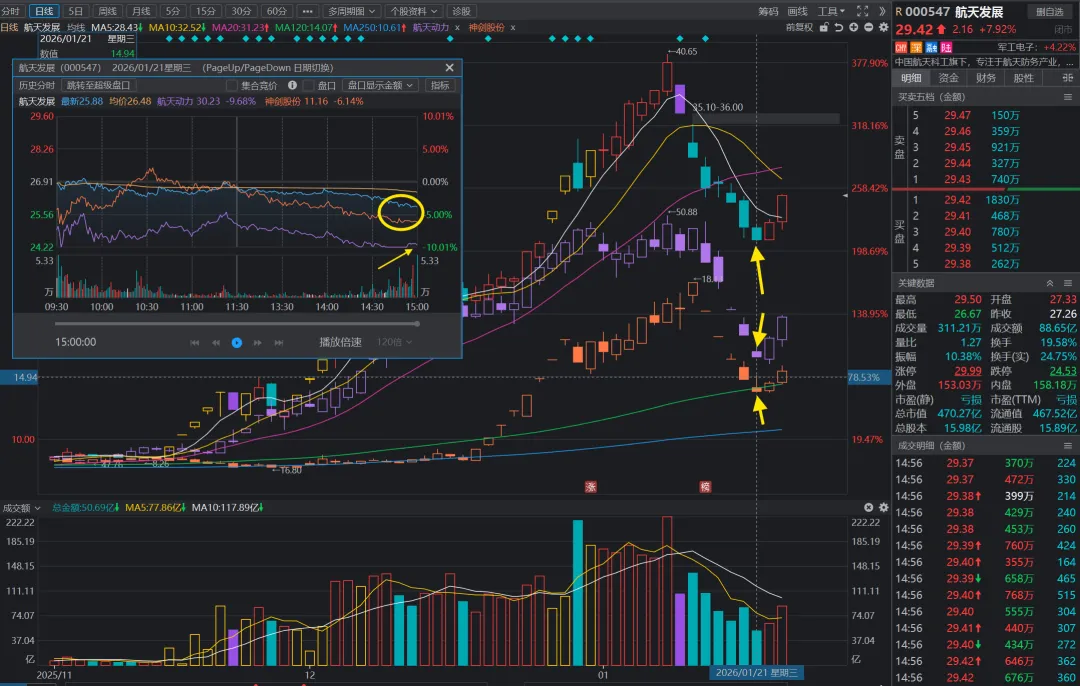Click the 均线 moving average label
The image size is (1080, 686).
[76, 28]
